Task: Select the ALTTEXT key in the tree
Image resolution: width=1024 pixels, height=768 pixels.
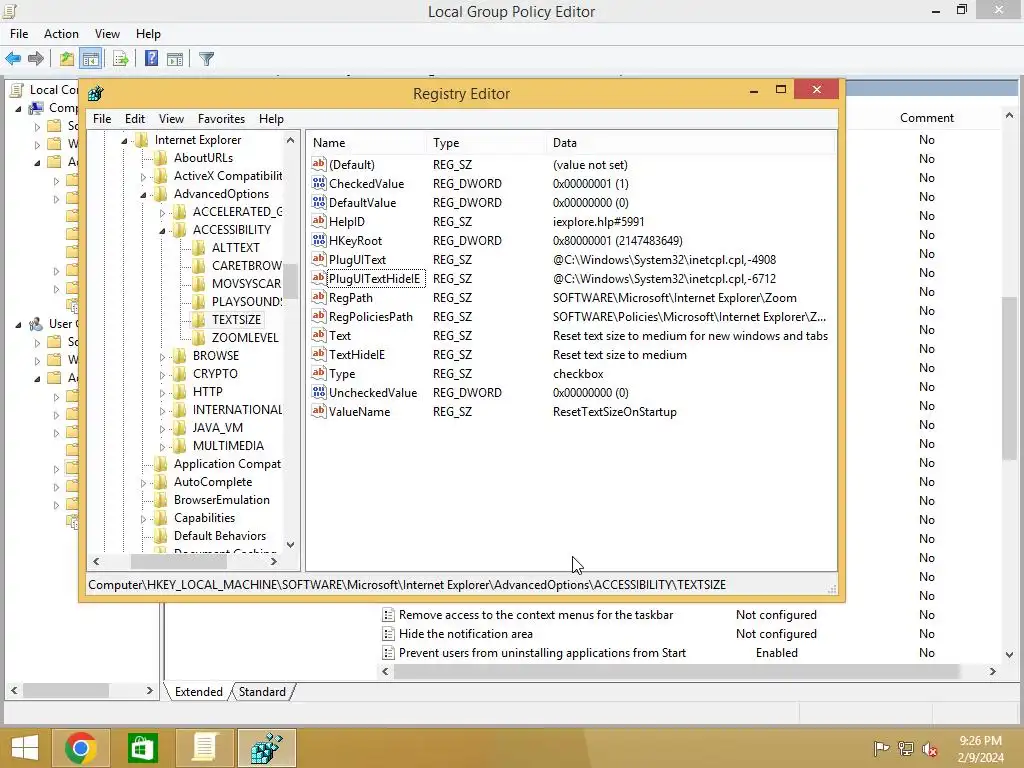Action: (236, 248)
